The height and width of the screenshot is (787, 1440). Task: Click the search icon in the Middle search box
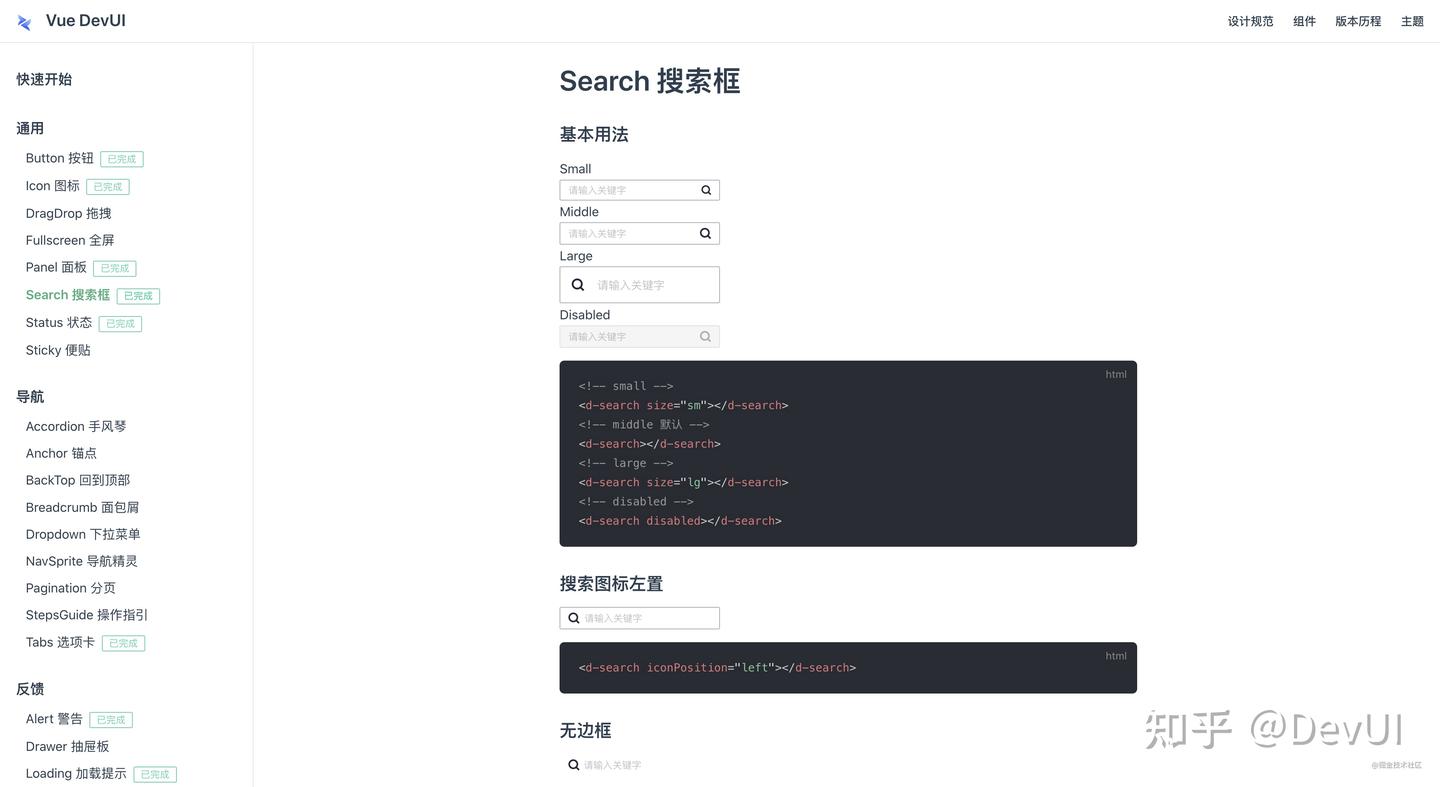[703, 231]
